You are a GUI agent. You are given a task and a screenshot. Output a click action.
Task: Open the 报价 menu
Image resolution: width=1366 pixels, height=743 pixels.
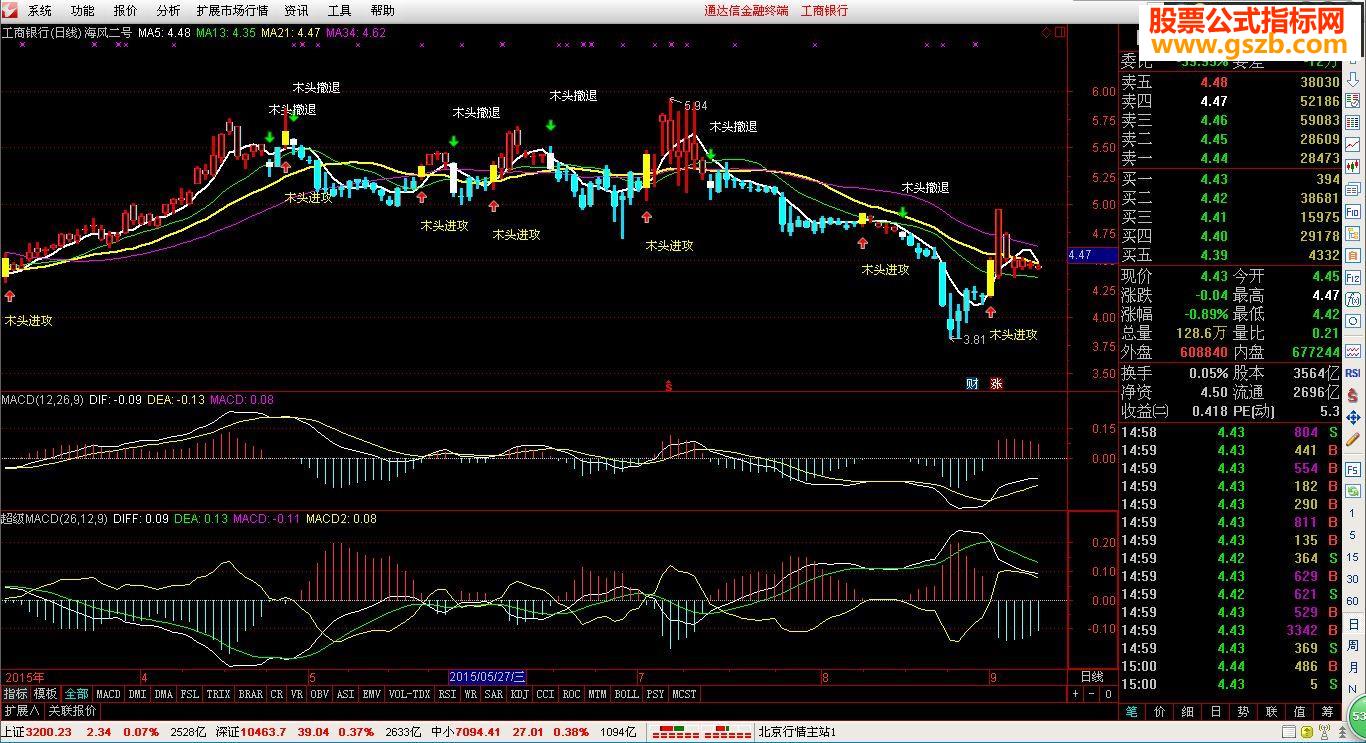pyautogui.click(x=126, y=10)
